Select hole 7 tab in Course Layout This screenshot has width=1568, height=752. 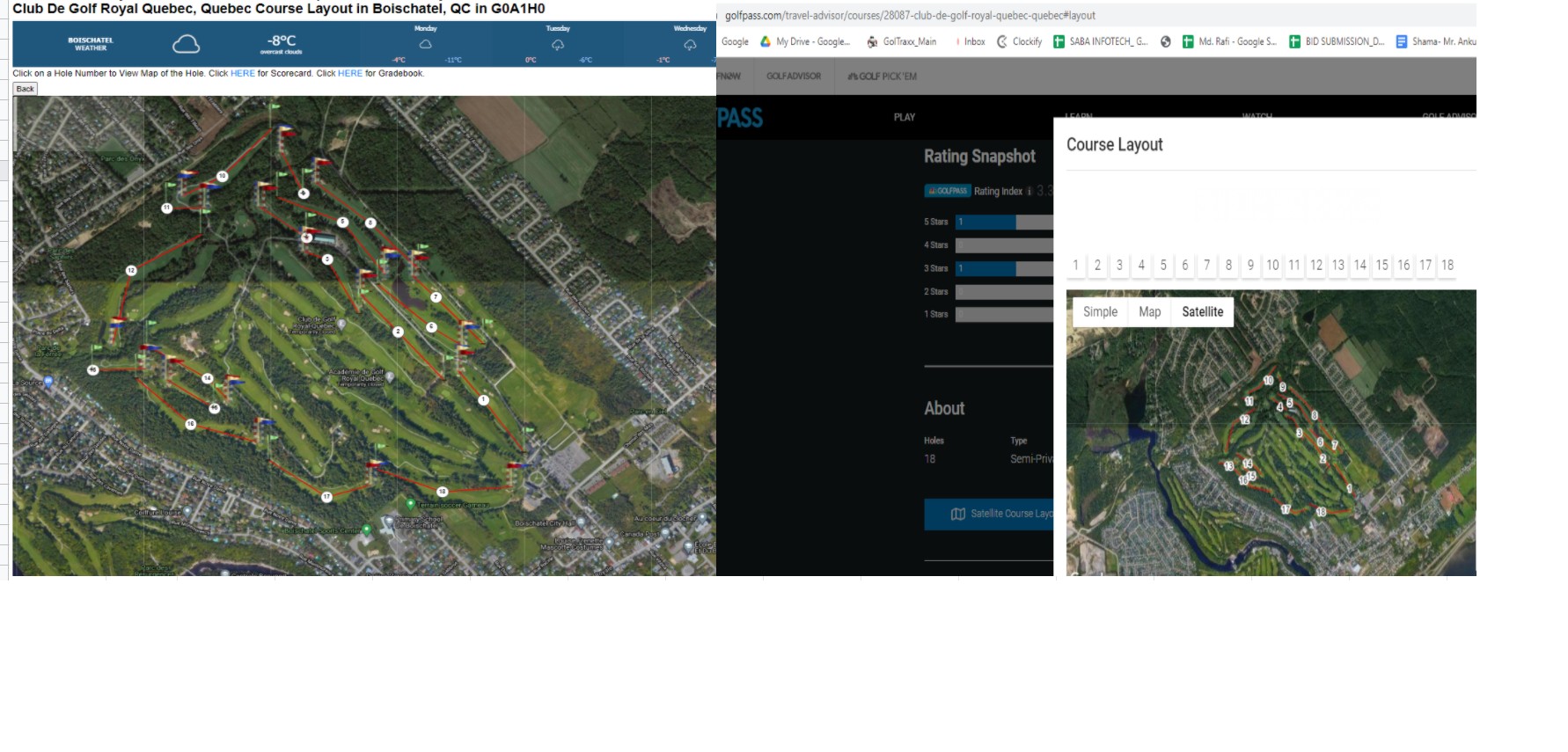pyautogui.click(x=1207, y=265)
